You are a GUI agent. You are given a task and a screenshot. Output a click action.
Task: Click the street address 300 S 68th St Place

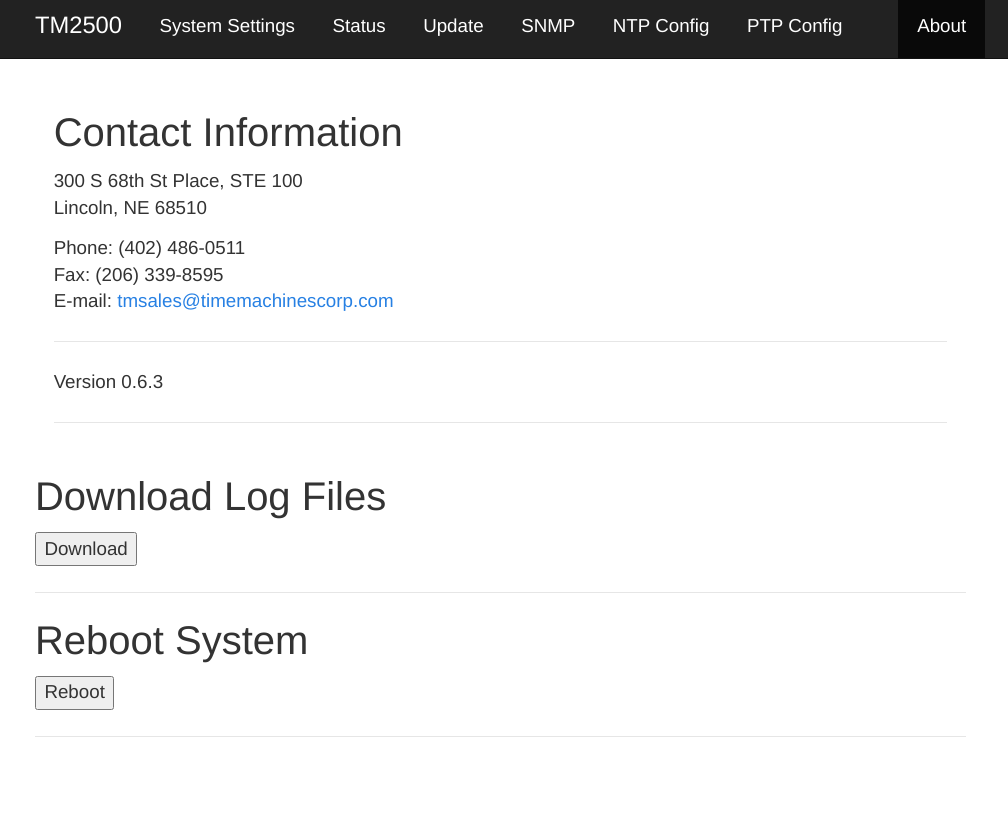pos(178,181)
